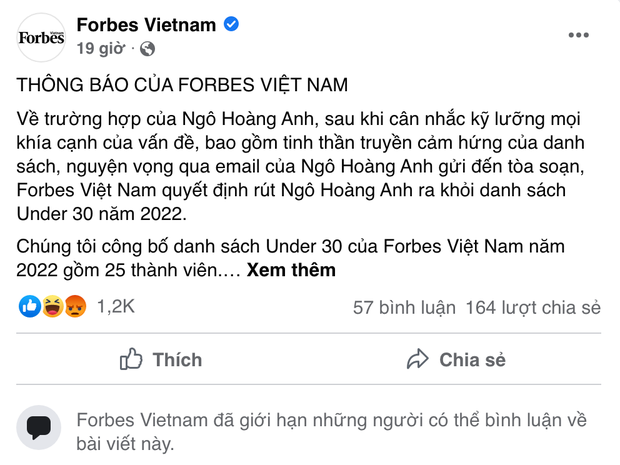The image size is (620, 465).
Task: Click the blue Like reaction emoji
Action: (29, 307)
